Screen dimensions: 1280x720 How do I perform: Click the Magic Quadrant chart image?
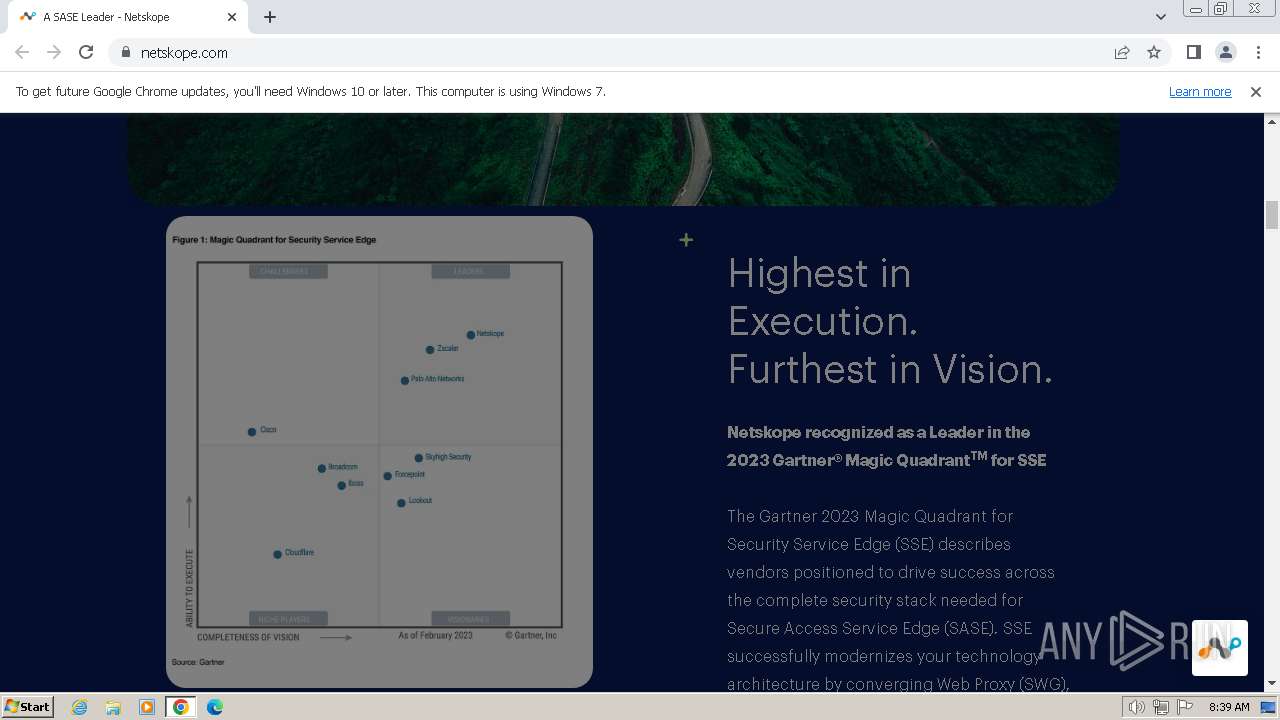point(379,452)
